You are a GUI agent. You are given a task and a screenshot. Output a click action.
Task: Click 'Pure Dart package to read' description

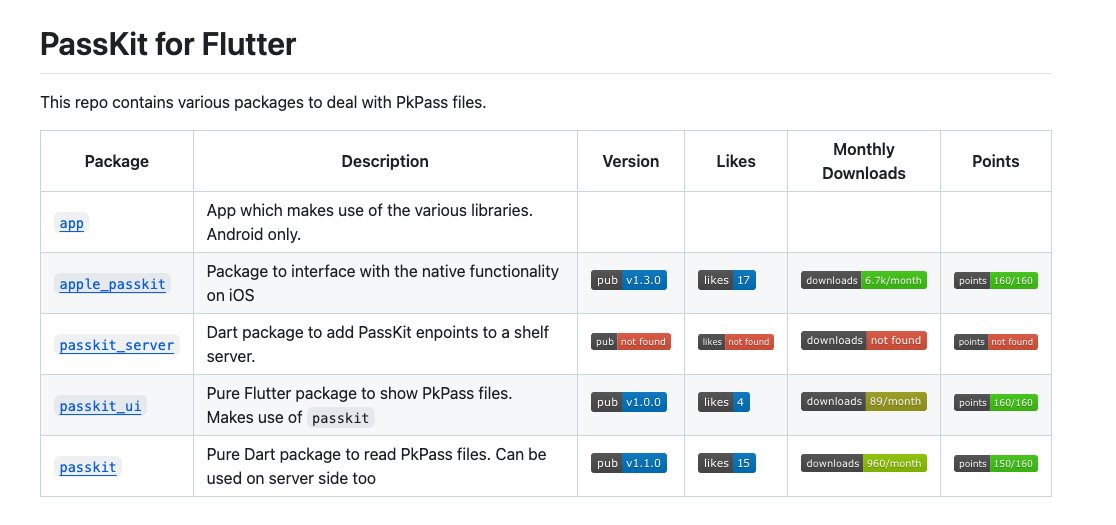click(x=377, y=466)
